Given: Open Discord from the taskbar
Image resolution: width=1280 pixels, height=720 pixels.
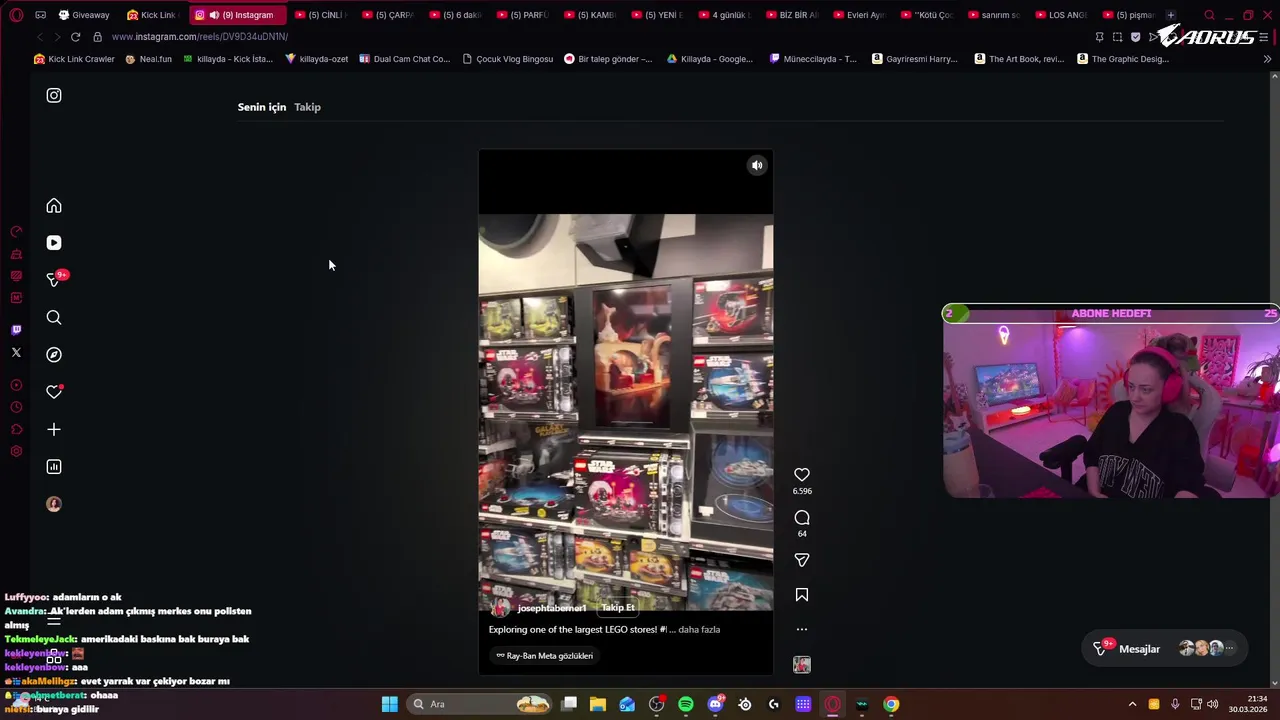Looking at the screenshot, I should click(x=715, y=704).
